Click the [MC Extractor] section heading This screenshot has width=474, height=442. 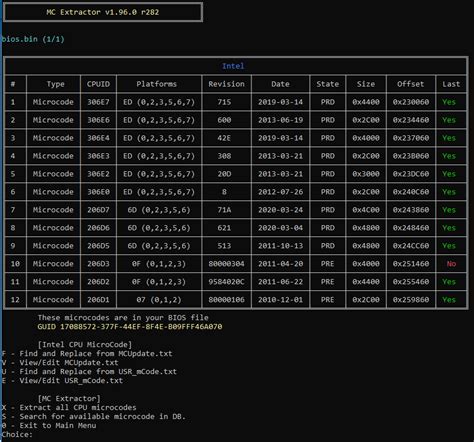coord(69,399)
